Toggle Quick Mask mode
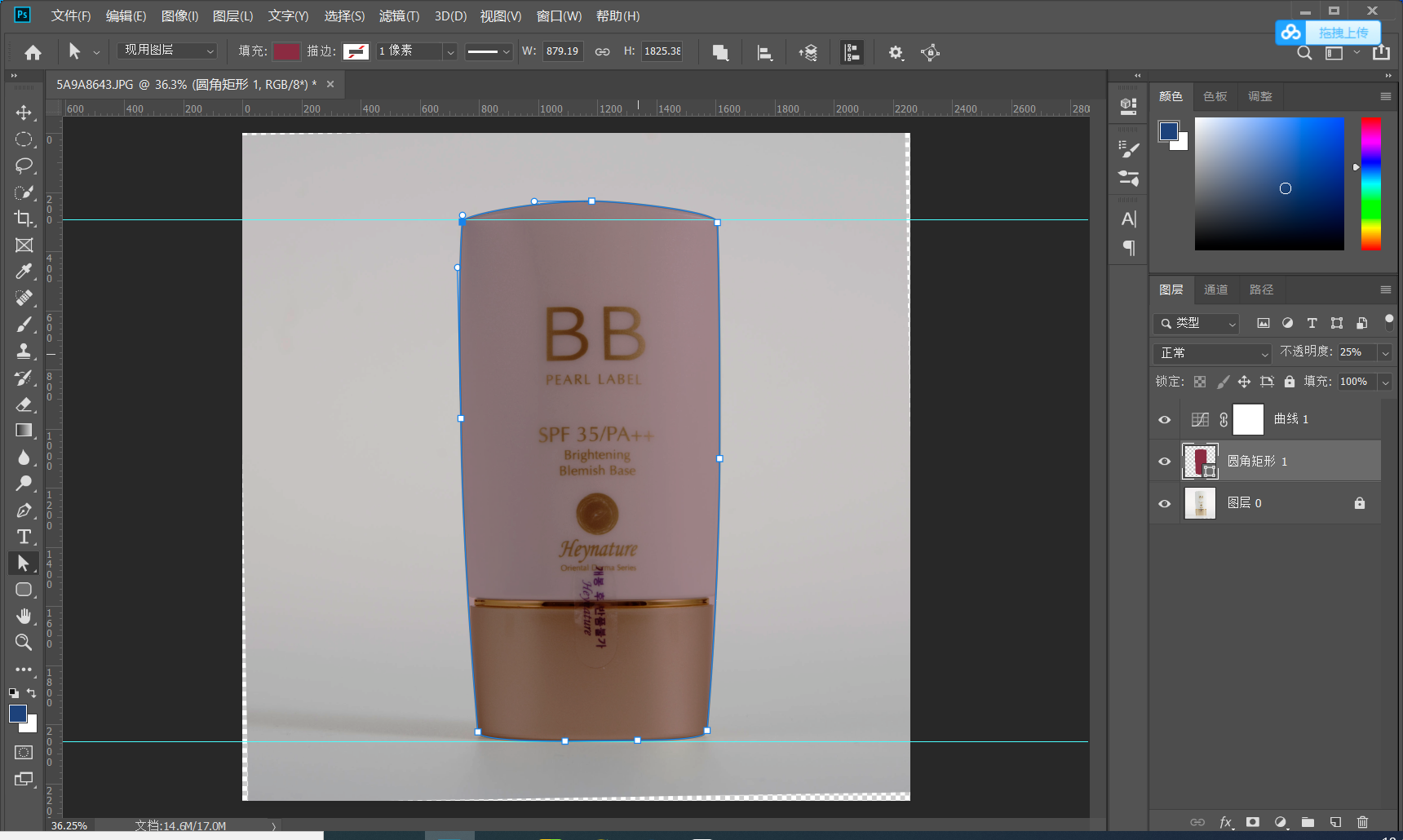 tap(24, 752)
